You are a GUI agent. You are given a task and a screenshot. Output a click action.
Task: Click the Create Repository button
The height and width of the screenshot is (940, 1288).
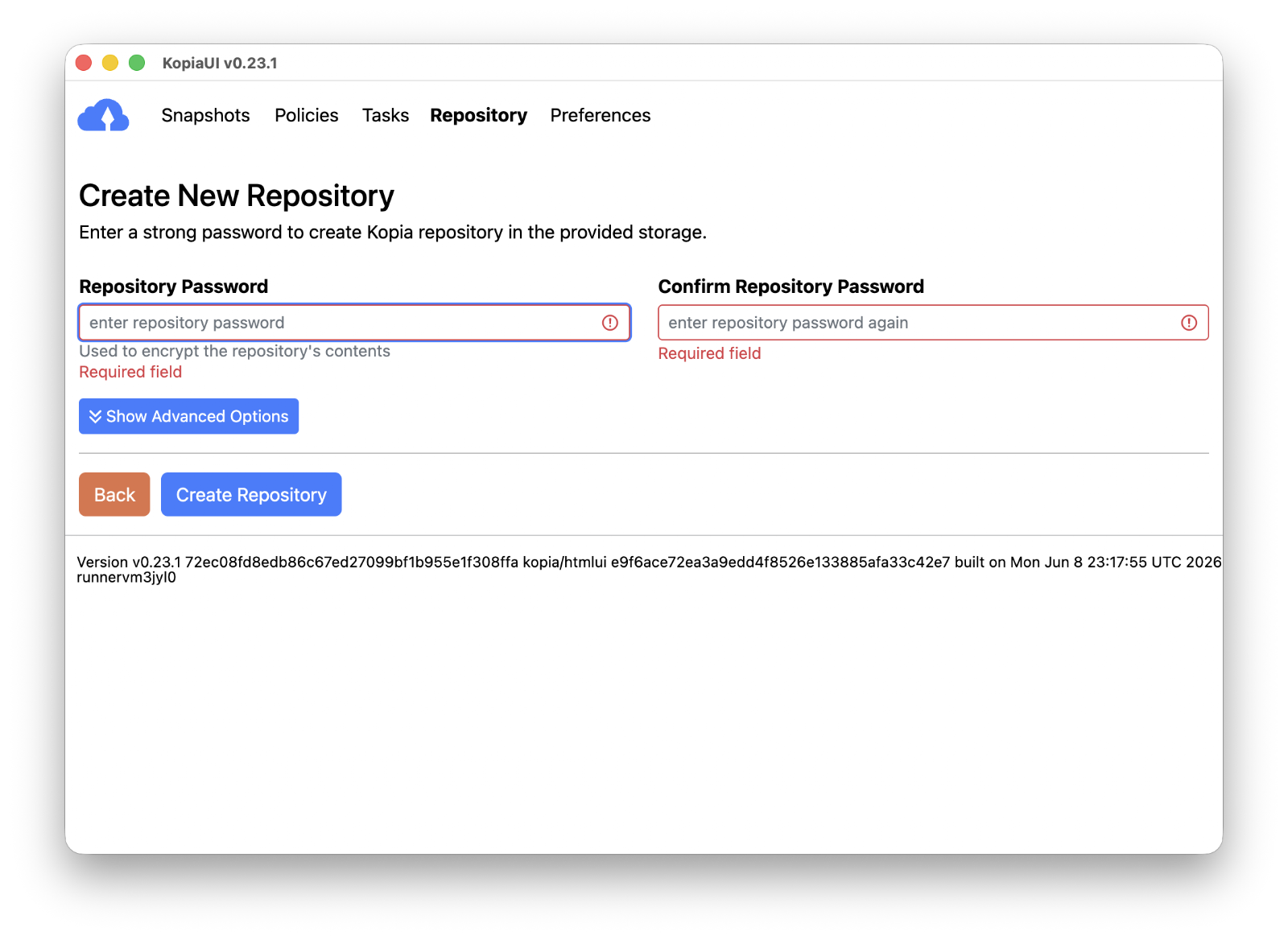[x=251, y=494]
